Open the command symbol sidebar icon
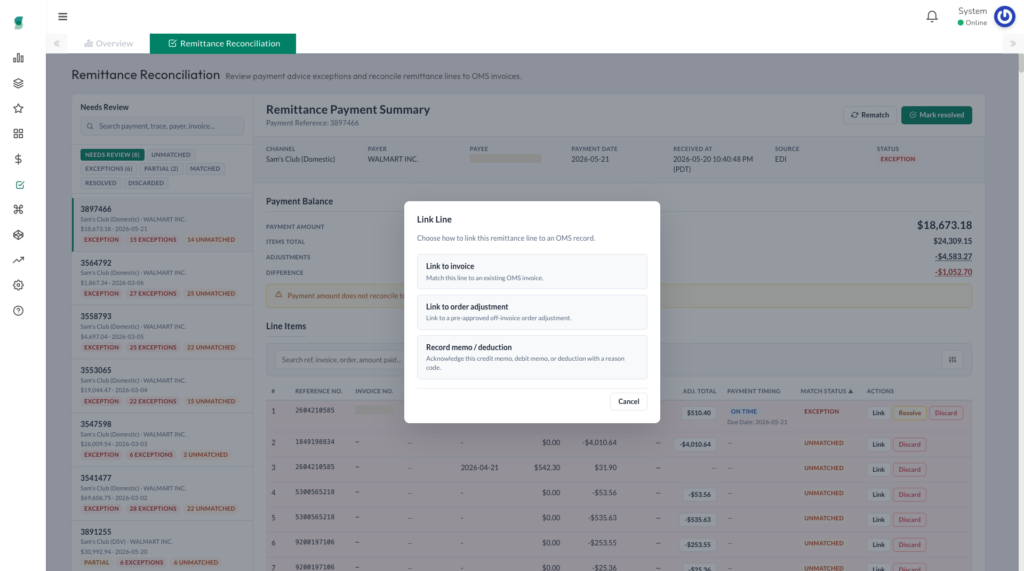 click(x=18, y=209)
